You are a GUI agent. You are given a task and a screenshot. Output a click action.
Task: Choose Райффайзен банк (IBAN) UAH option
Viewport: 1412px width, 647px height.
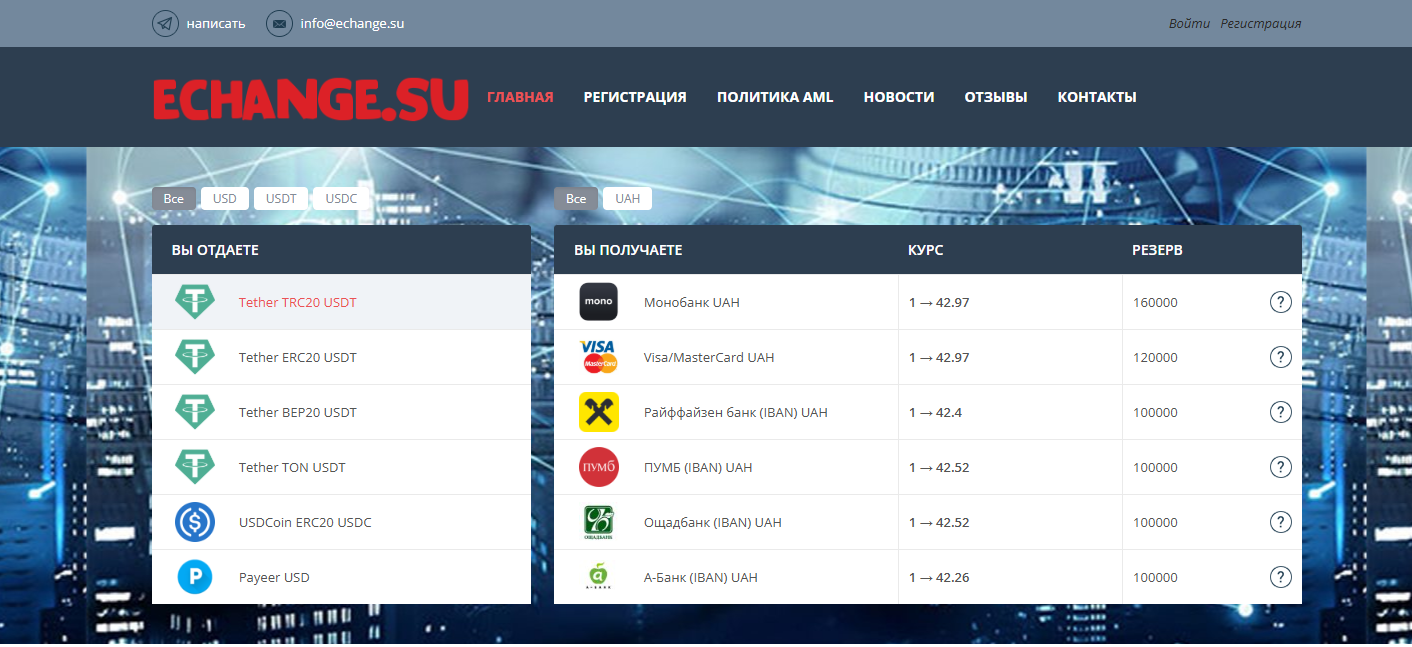pos(736,412)
